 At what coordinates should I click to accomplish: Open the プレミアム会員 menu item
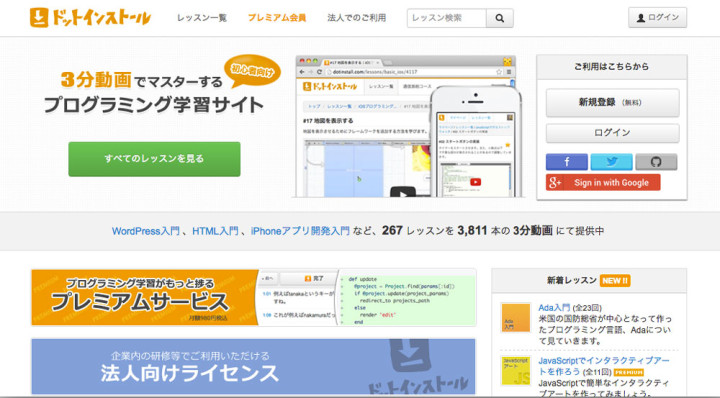tap(277, 18)
